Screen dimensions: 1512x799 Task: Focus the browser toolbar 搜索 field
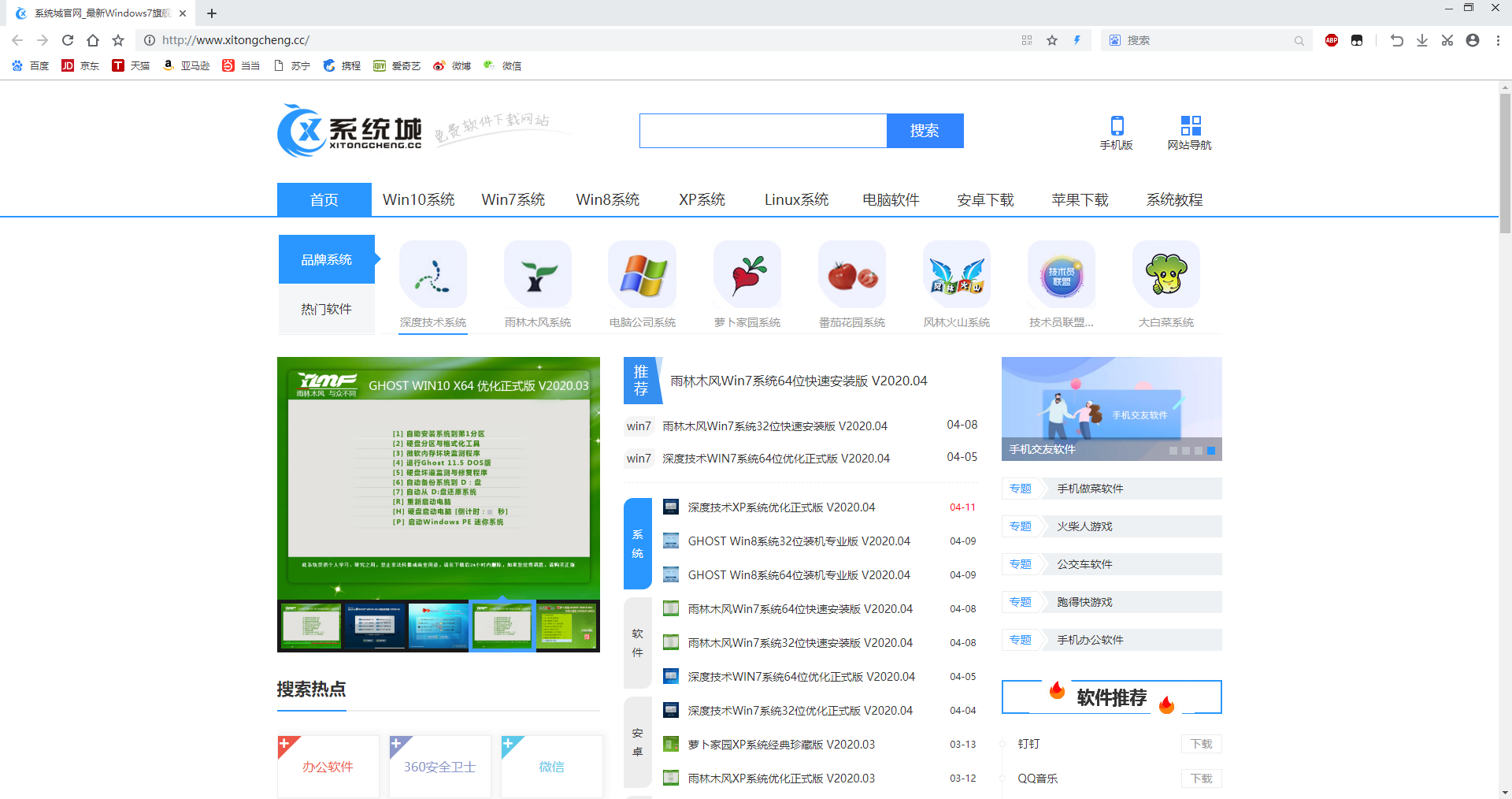coord(1206,40)
